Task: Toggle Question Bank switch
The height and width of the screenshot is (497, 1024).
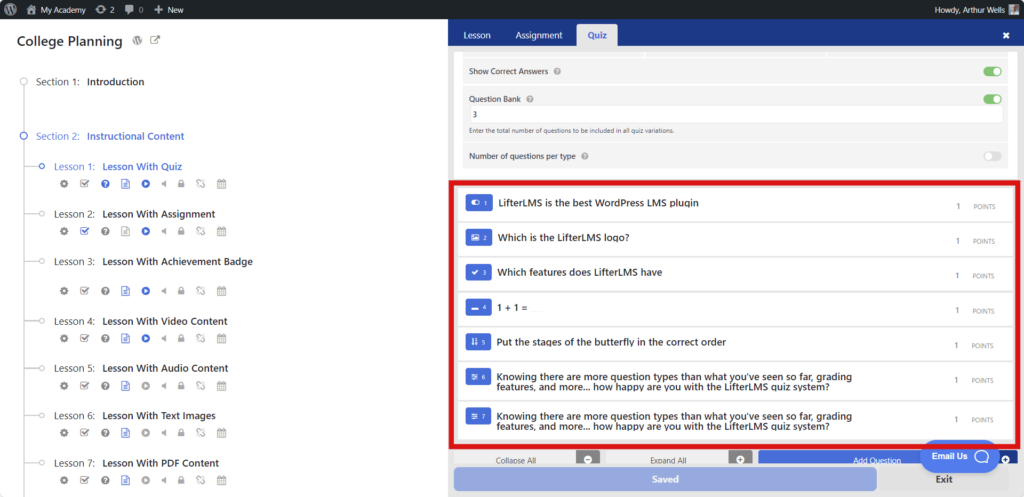Action: click(x=992, y=99)
